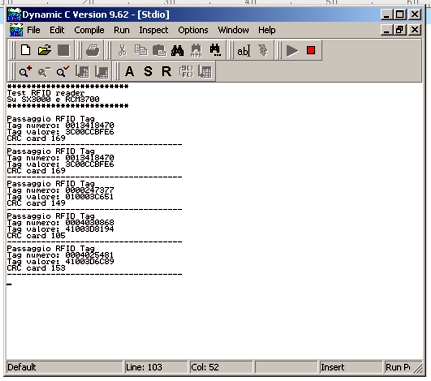
Task: Print using the printer icon
Action: click(93, 50)
